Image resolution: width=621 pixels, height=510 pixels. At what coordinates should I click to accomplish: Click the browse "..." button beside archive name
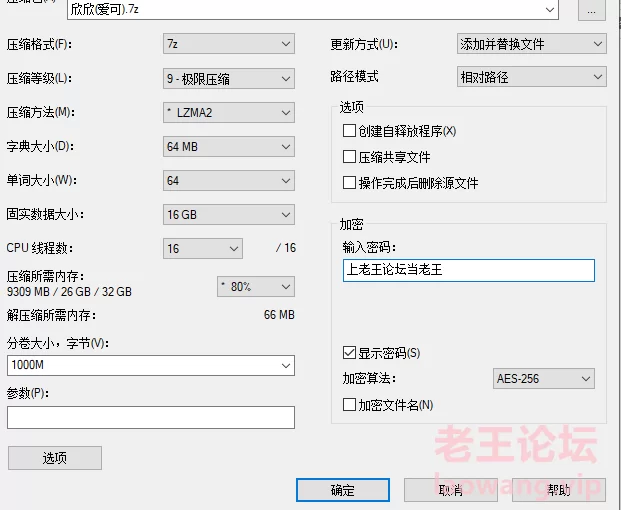pos(592,10)
